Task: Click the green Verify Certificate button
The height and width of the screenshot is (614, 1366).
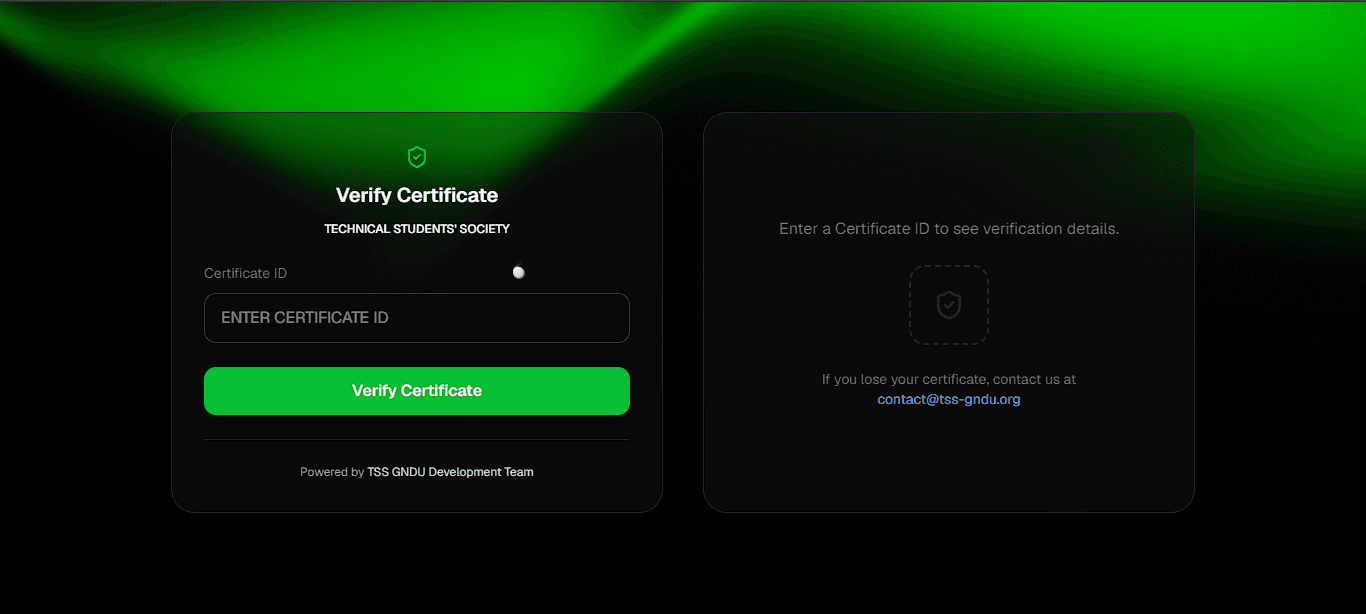Action: [417, 391]
